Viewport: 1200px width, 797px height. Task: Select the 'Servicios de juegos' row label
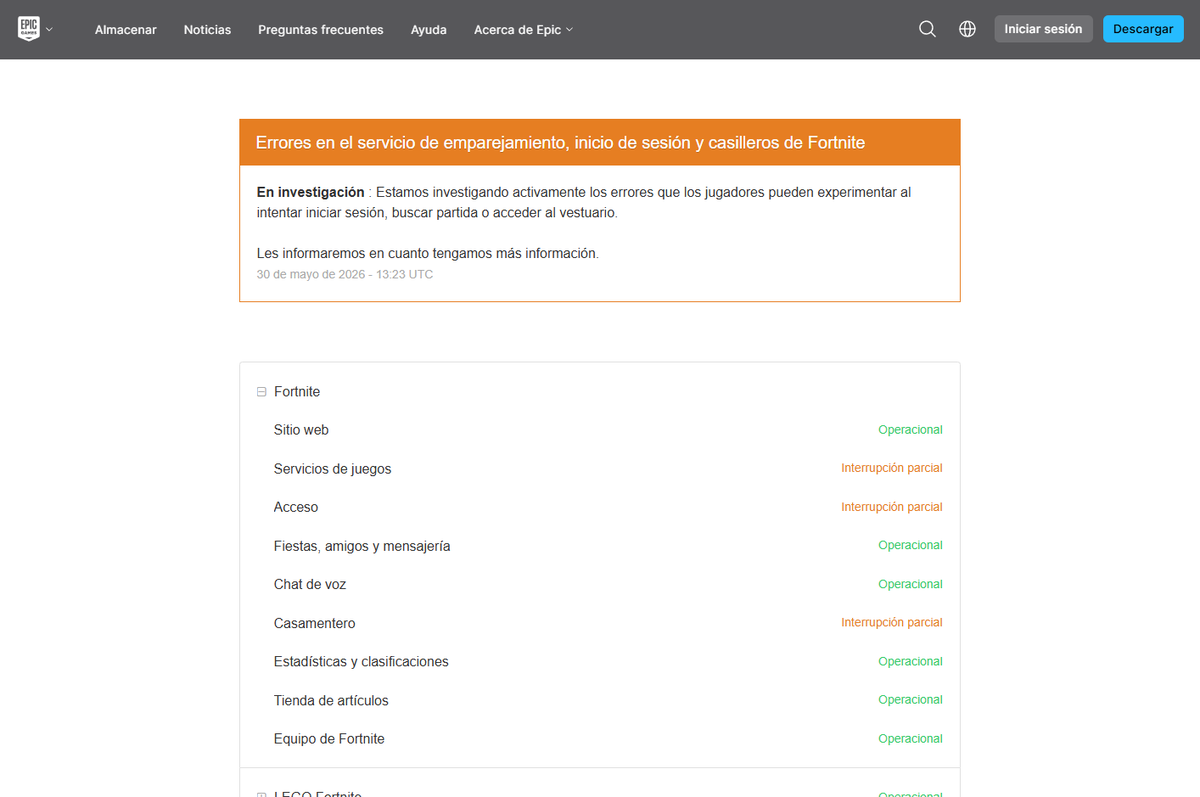333,469
